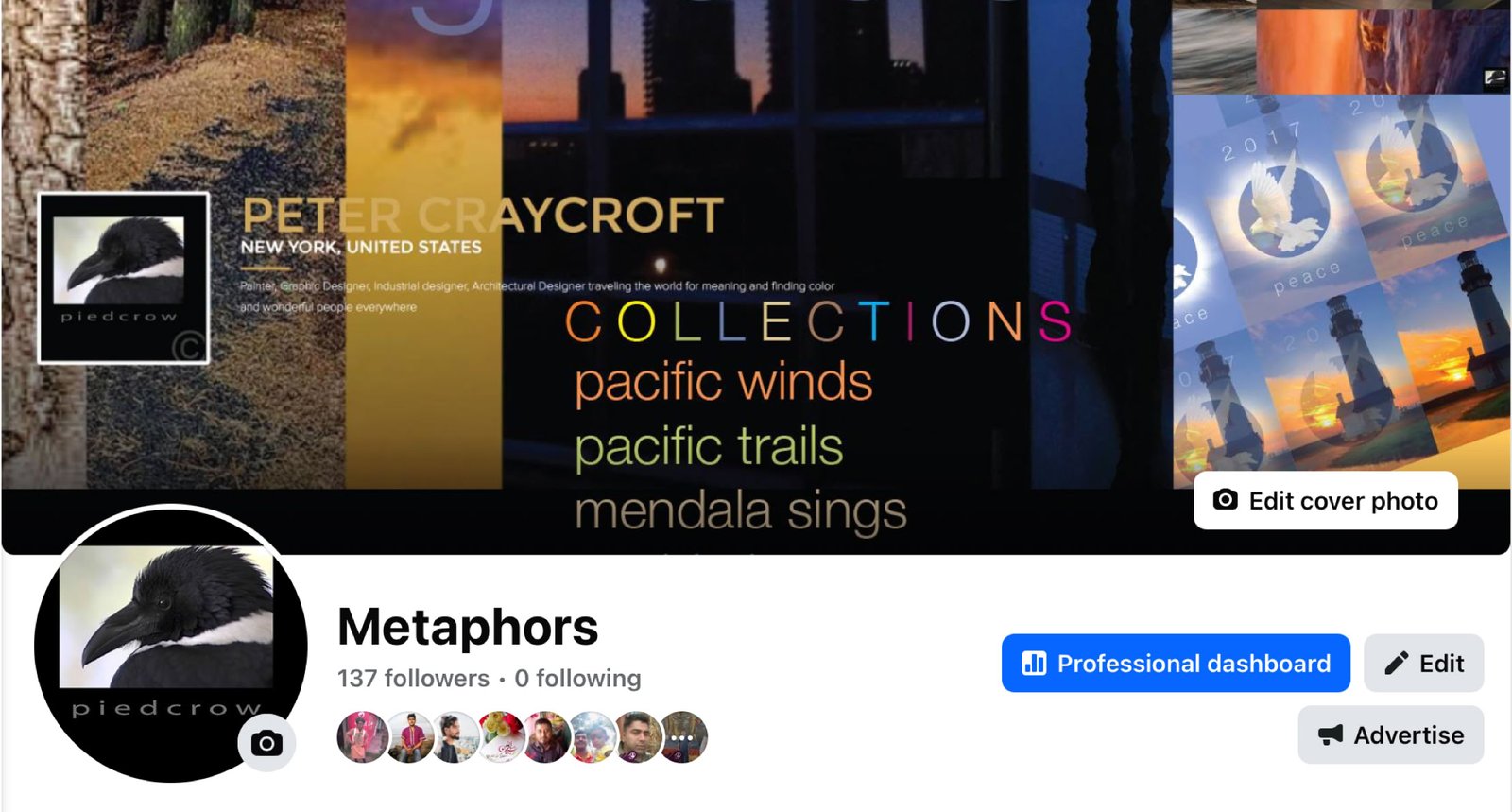This screenshot has width=1512, height=812.
Task: Click the framed piedcrow logo in cover photo
Action: point(123,278)
